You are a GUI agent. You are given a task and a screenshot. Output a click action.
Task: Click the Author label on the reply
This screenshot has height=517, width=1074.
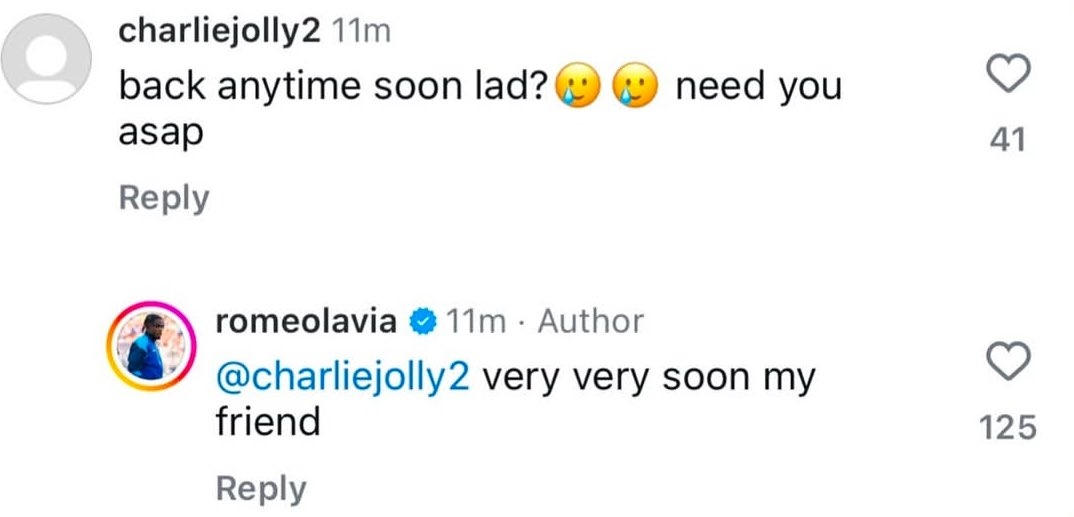click(x=590, y=322)
